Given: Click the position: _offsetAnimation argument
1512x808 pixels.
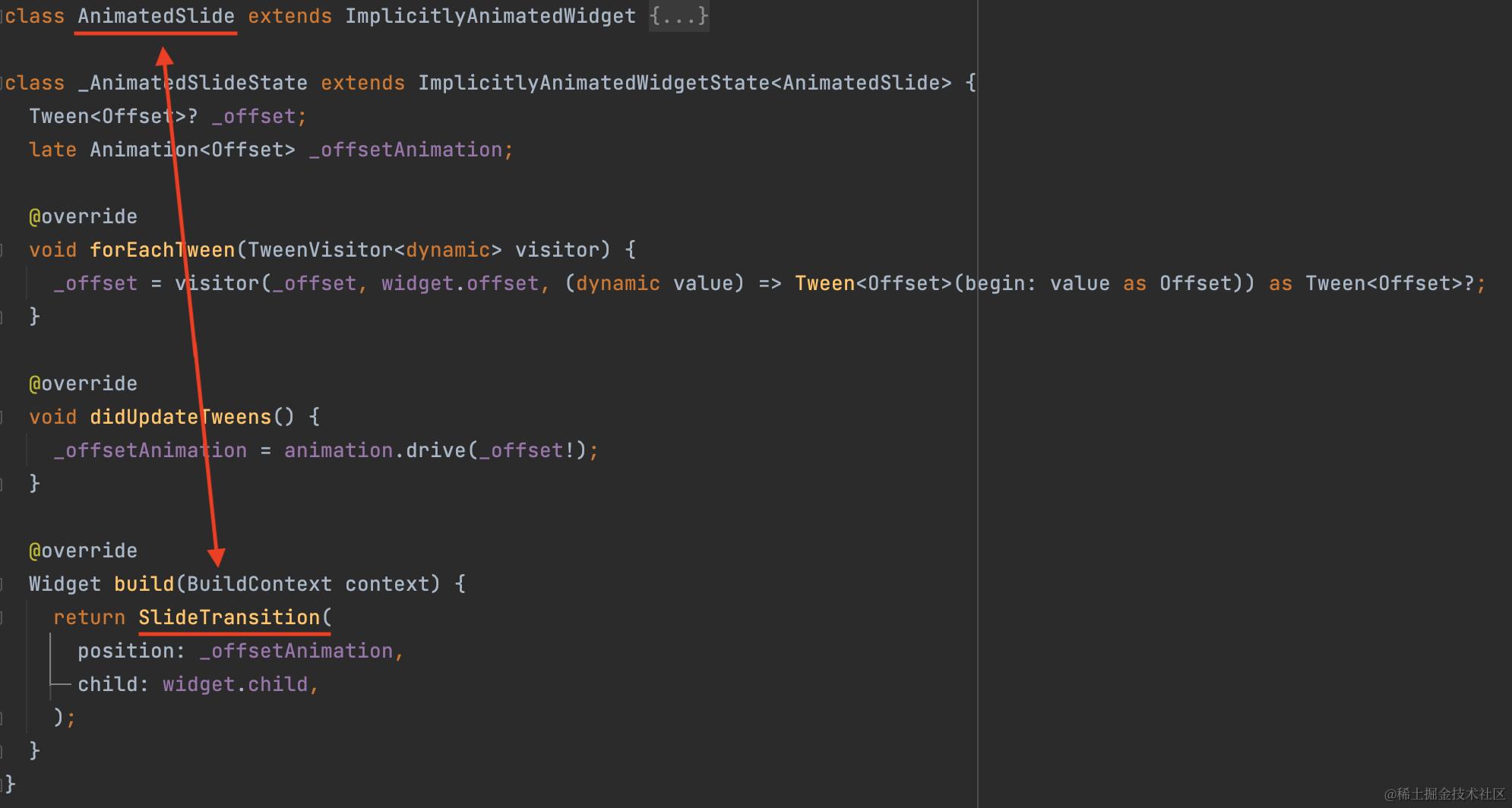Looking at the screenshot, I should click(x=235, y=651).
